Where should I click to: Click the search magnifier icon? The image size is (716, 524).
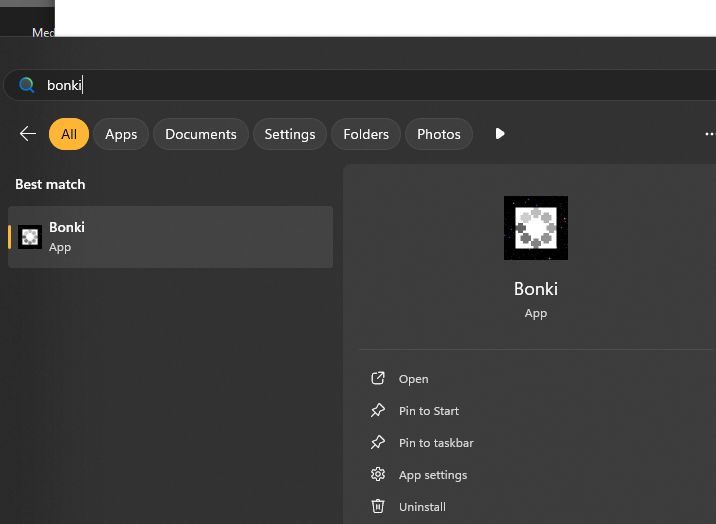coord(26,85)
